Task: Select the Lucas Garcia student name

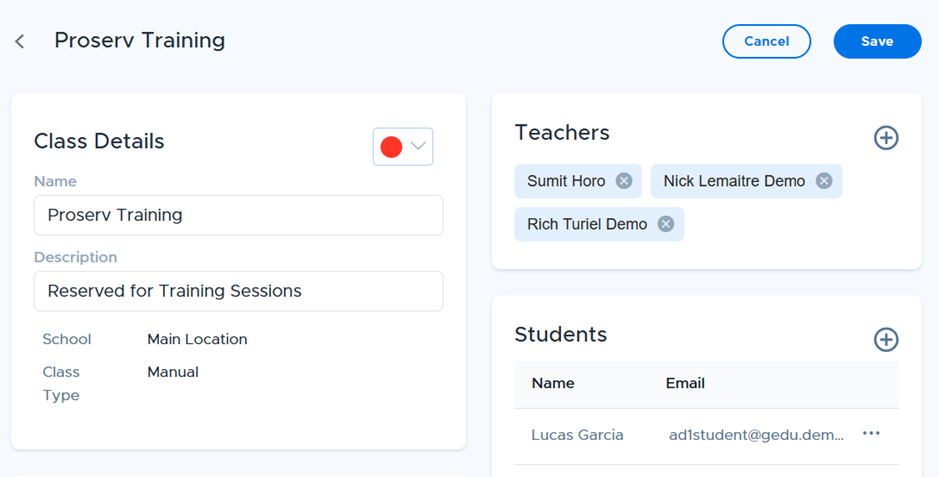Action: [577, 435]
